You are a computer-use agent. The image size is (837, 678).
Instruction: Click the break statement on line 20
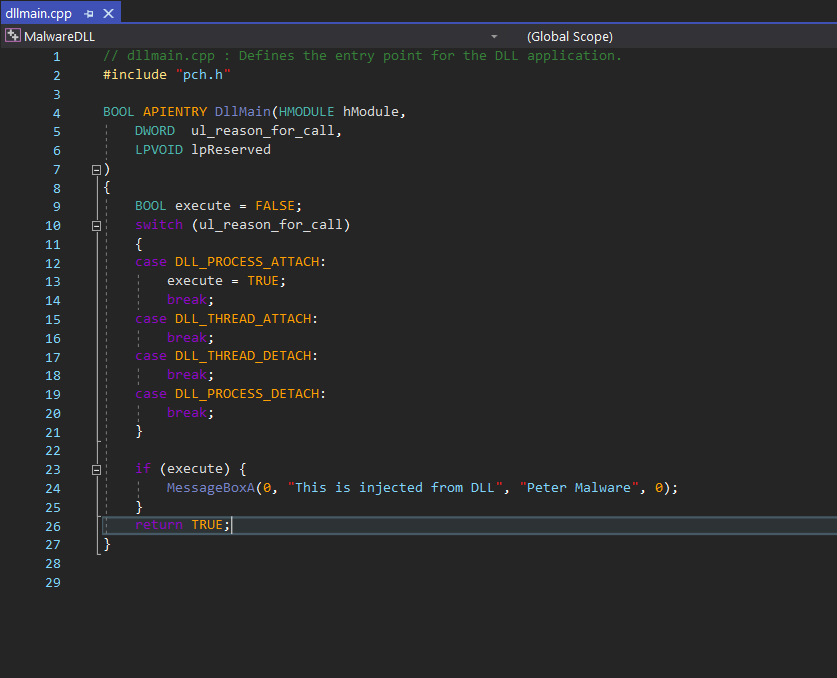190,413
